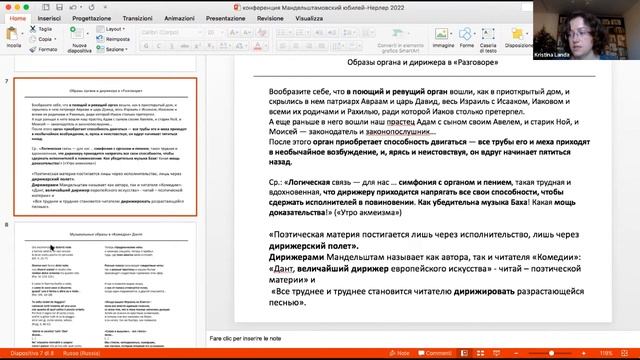The width and height of the screenshot is (640, 360).
Task: Switch to Normal view in status bar
Action: (x=464, y=353)
